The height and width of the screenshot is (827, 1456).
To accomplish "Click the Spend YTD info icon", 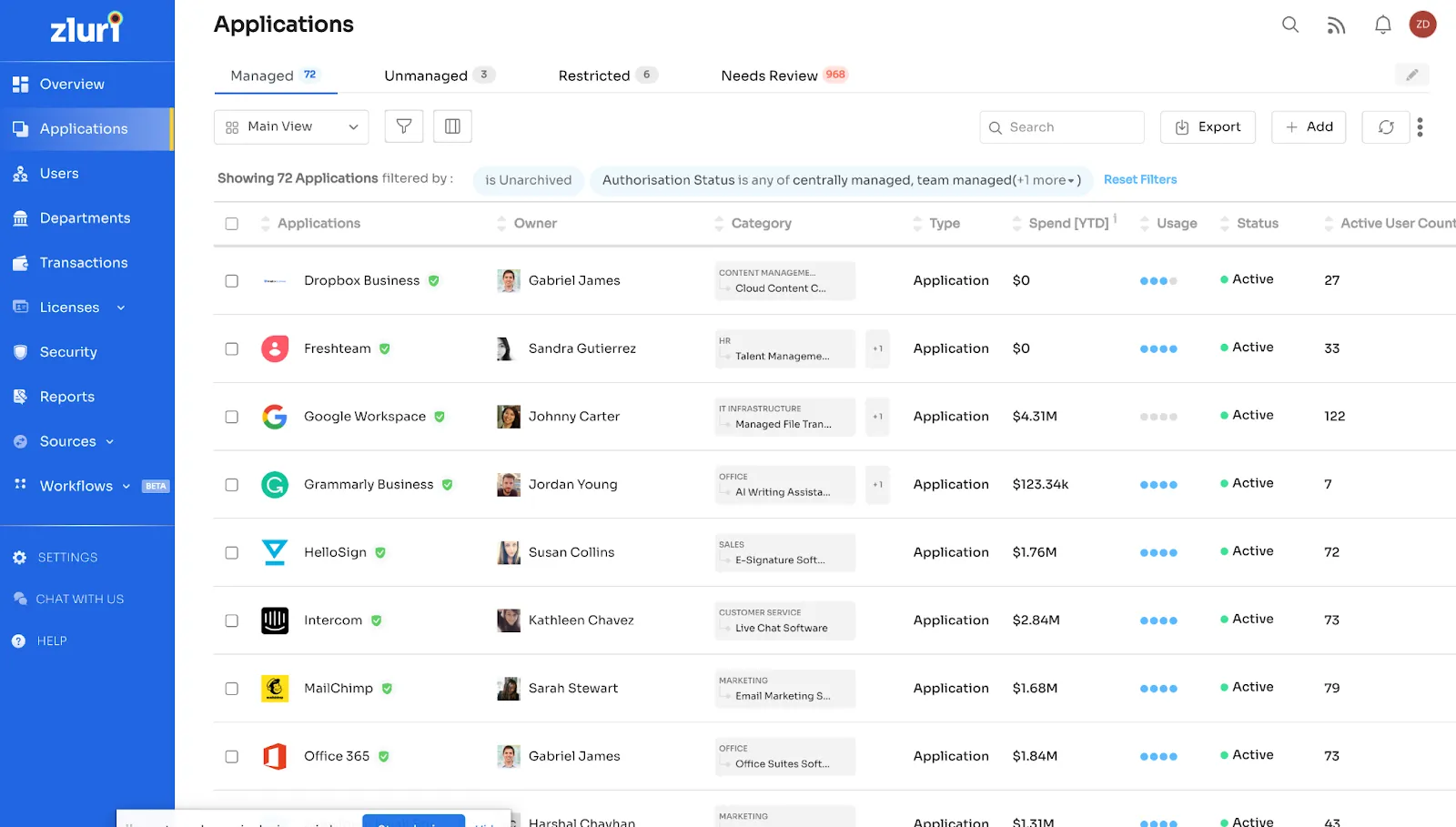I will [x=1116, y=218].
